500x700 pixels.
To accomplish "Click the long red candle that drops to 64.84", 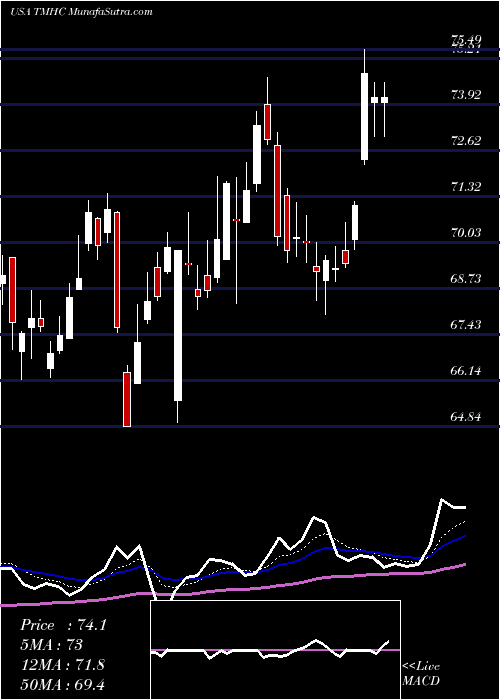I will pyautogui.click(x=127, y=399).
